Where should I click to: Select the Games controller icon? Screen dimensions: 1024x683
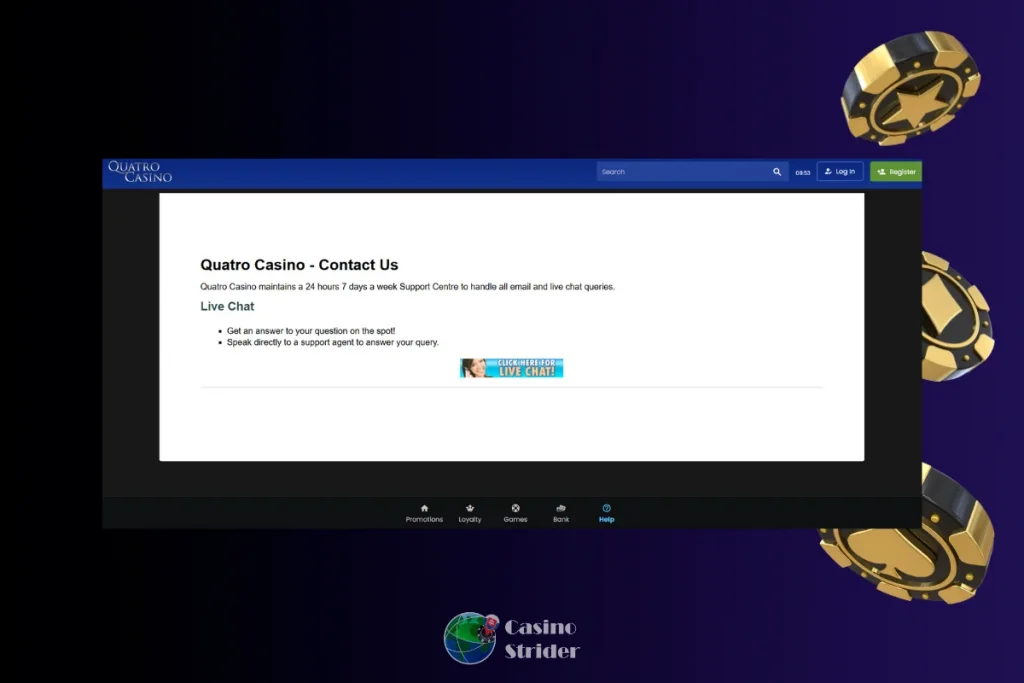[x=516, y=508]
